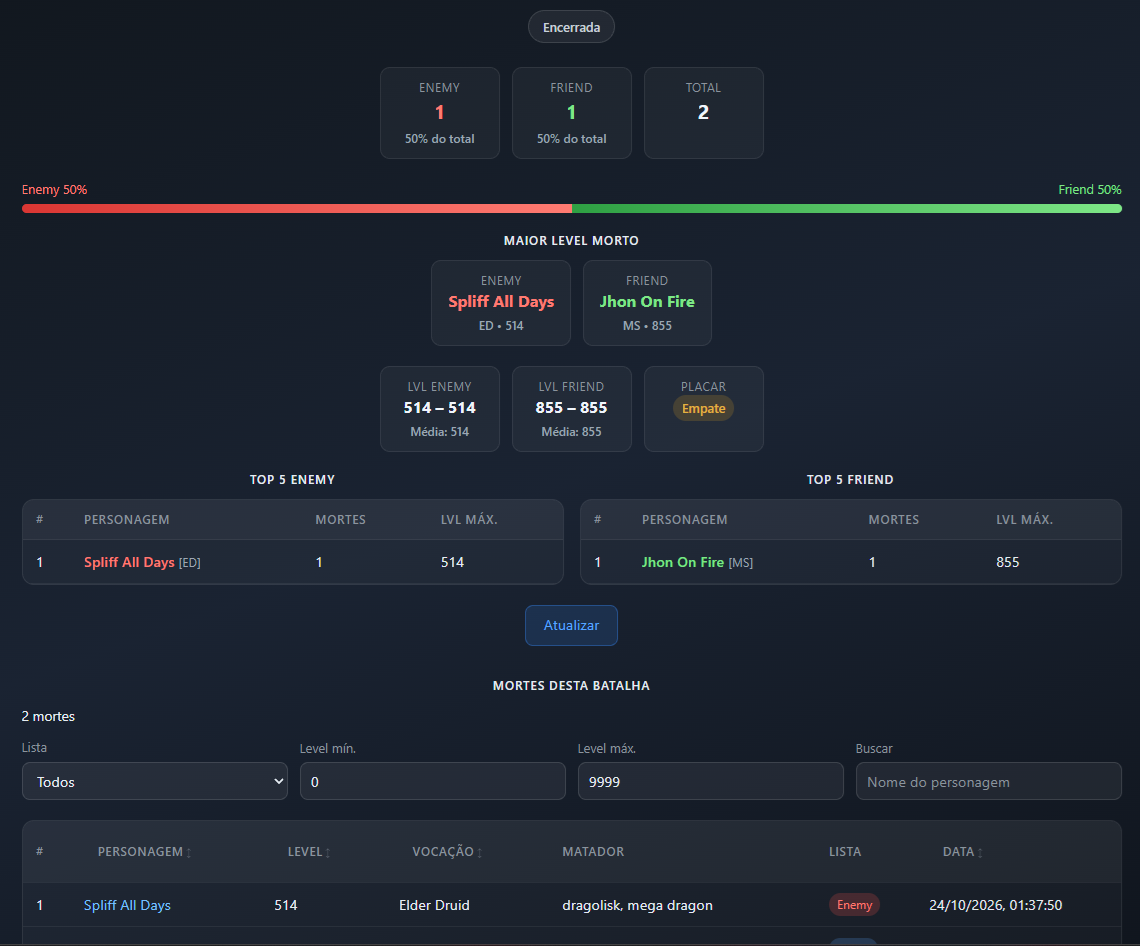The image size is (1140, 946).
Task: Select Jhon On Fire in Top 5 Friend
Action: [x=683, y=562]
